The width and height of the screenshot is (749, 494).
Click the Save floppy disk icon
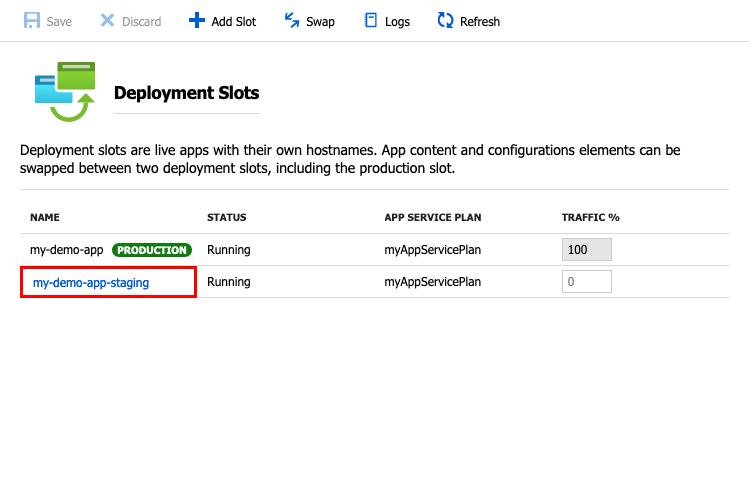(31, 20)
